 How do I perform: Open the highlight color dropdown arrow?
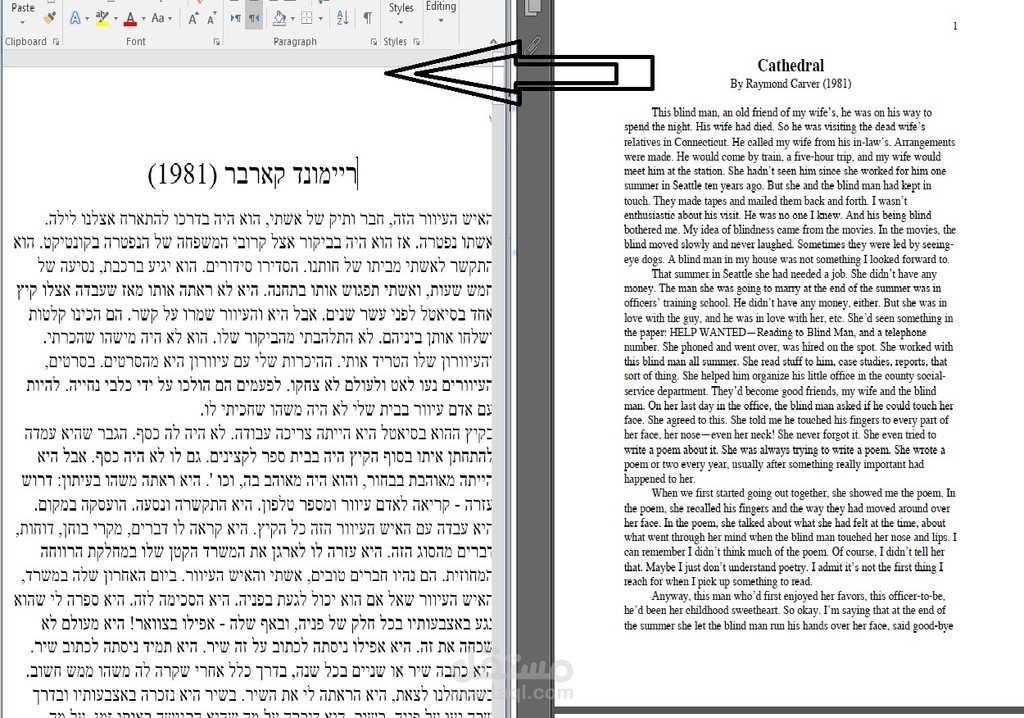[x=116, y=19]
